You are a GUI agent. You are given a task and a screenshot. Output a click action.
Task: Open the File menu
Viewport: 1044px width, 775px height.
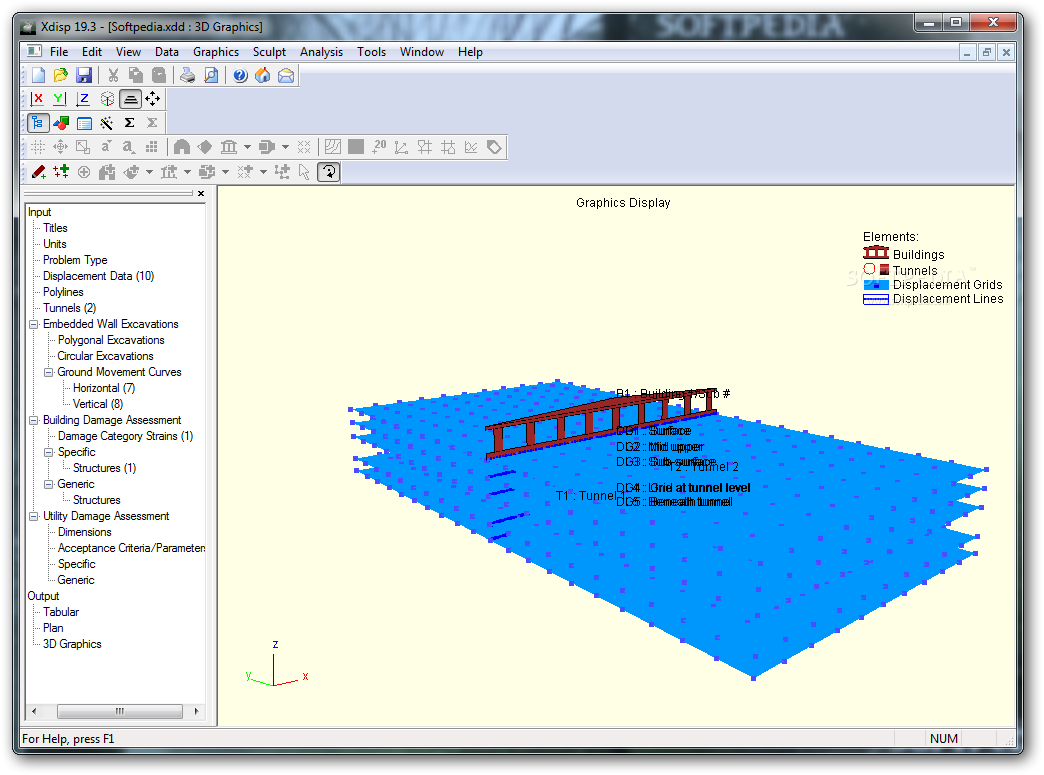59,52
